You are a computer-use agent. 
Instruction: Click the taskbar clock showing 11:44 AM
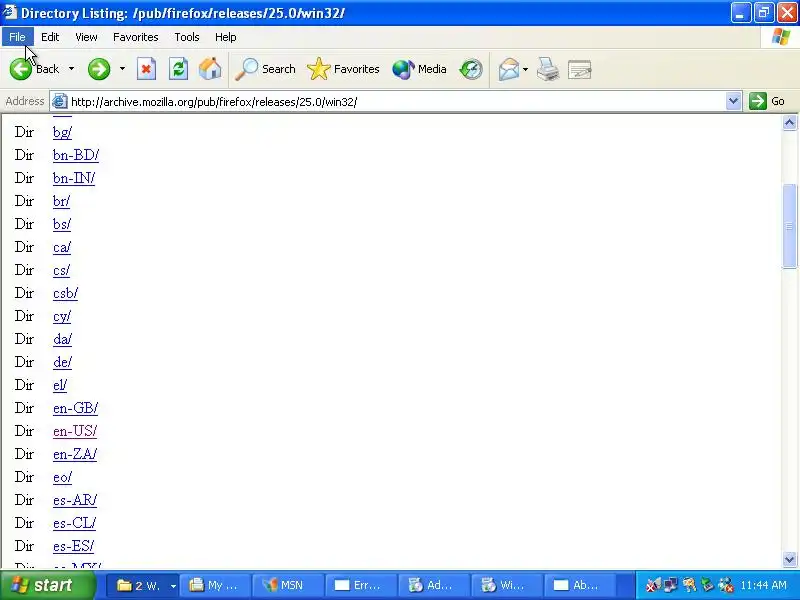pyautogui.click(x=763, y=585)
